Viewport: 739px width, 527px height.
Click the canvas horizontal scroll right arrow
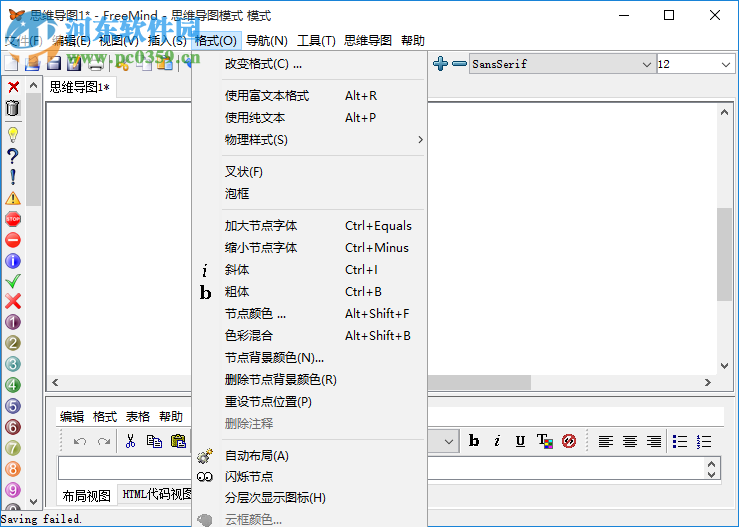[707, 382]
